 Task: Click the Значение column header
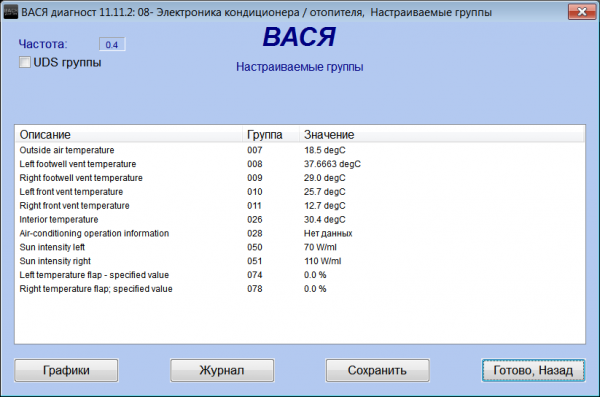pos(442,134)
